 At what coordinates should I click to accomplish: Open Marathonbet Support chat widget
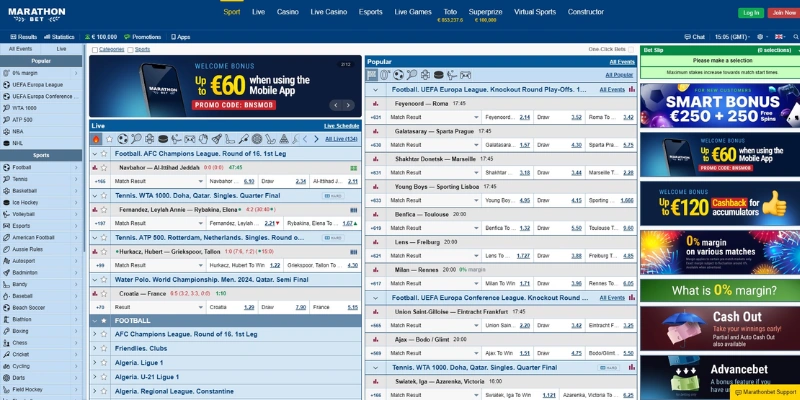pos(765,392)
